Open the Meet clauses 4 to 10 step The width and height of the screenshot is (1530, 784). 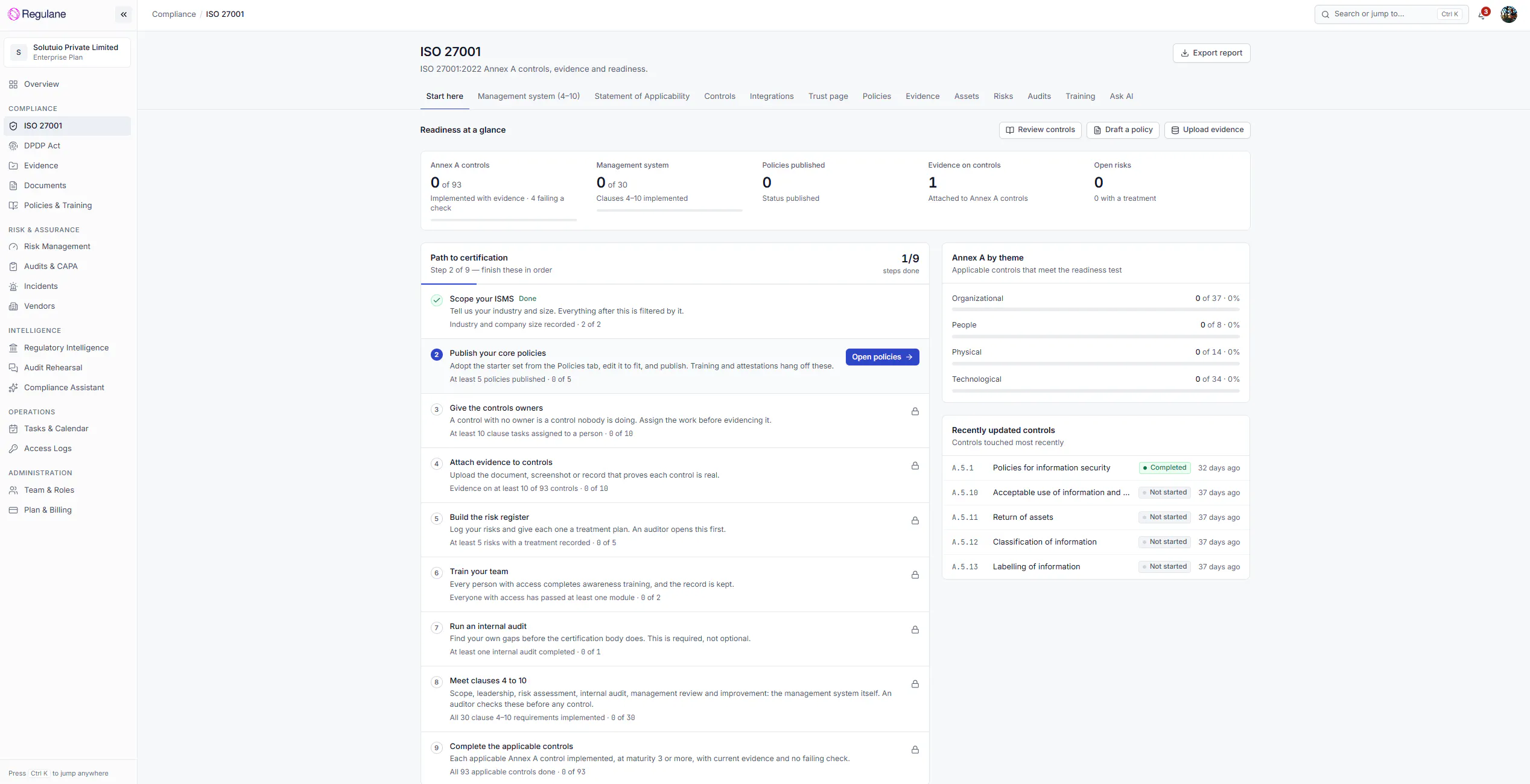click(x=675, y=699)
